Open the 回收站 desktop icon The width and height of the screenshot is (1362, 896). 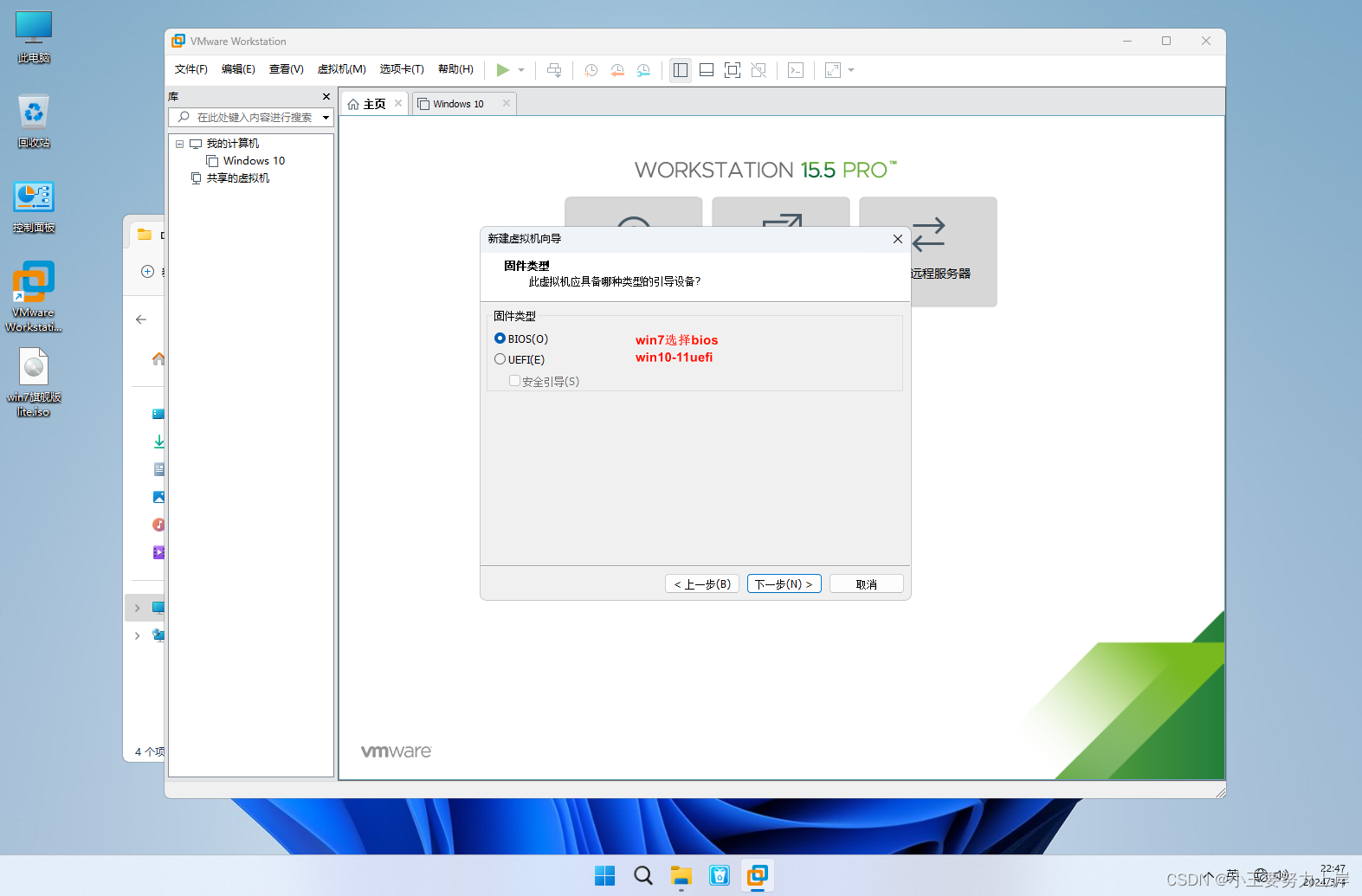click(x=34, y=121)
